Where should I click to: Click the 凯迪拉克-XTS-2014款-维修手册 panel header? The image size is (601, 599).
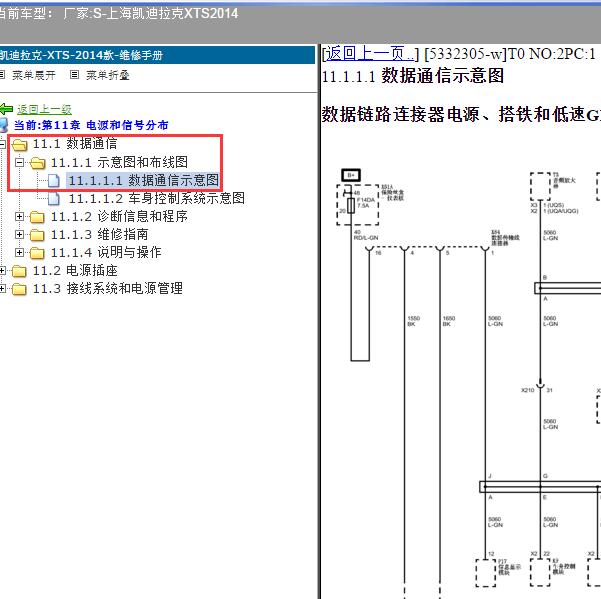(x=157, y=55)
